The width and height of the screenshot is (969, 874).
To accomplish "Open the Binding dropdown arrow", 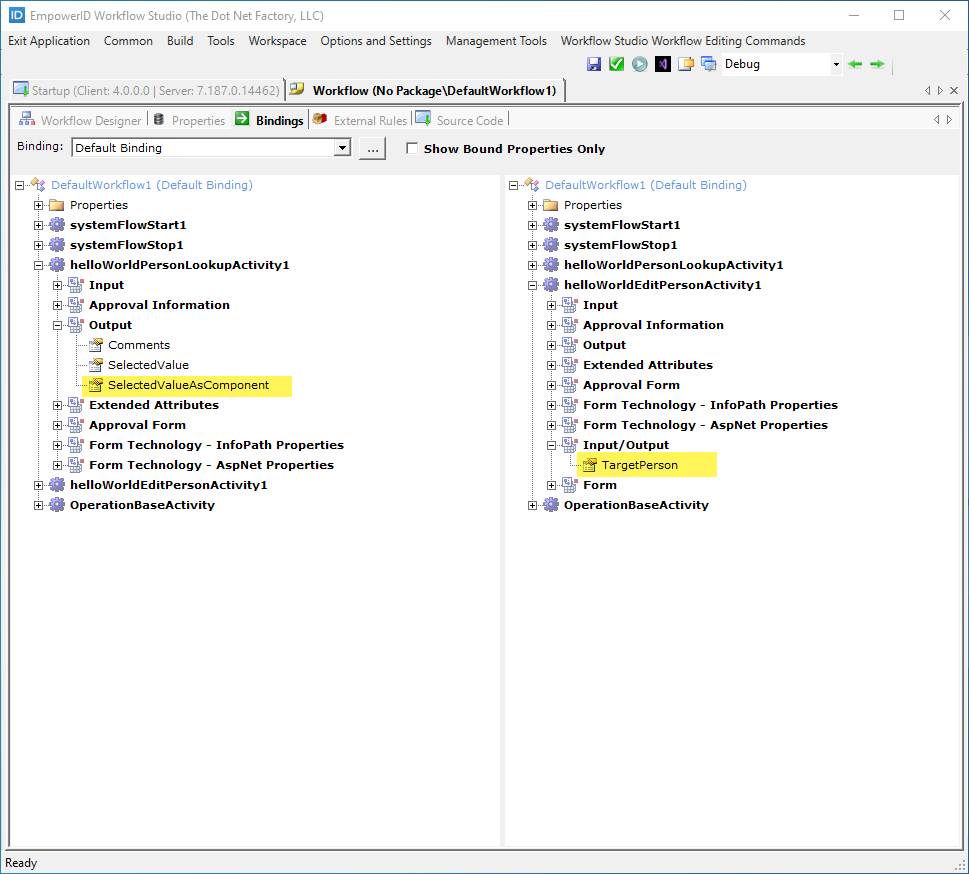I will click(342, 148).
